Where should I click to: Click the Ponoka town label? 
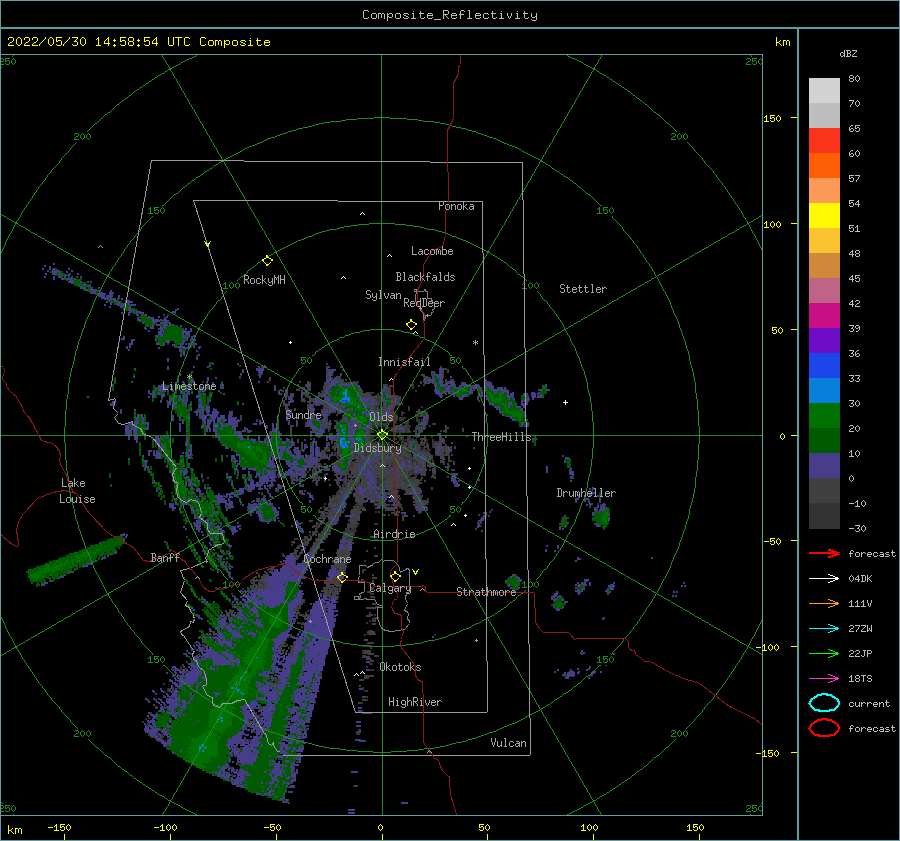pyautogui.click(x=456, y=207)
